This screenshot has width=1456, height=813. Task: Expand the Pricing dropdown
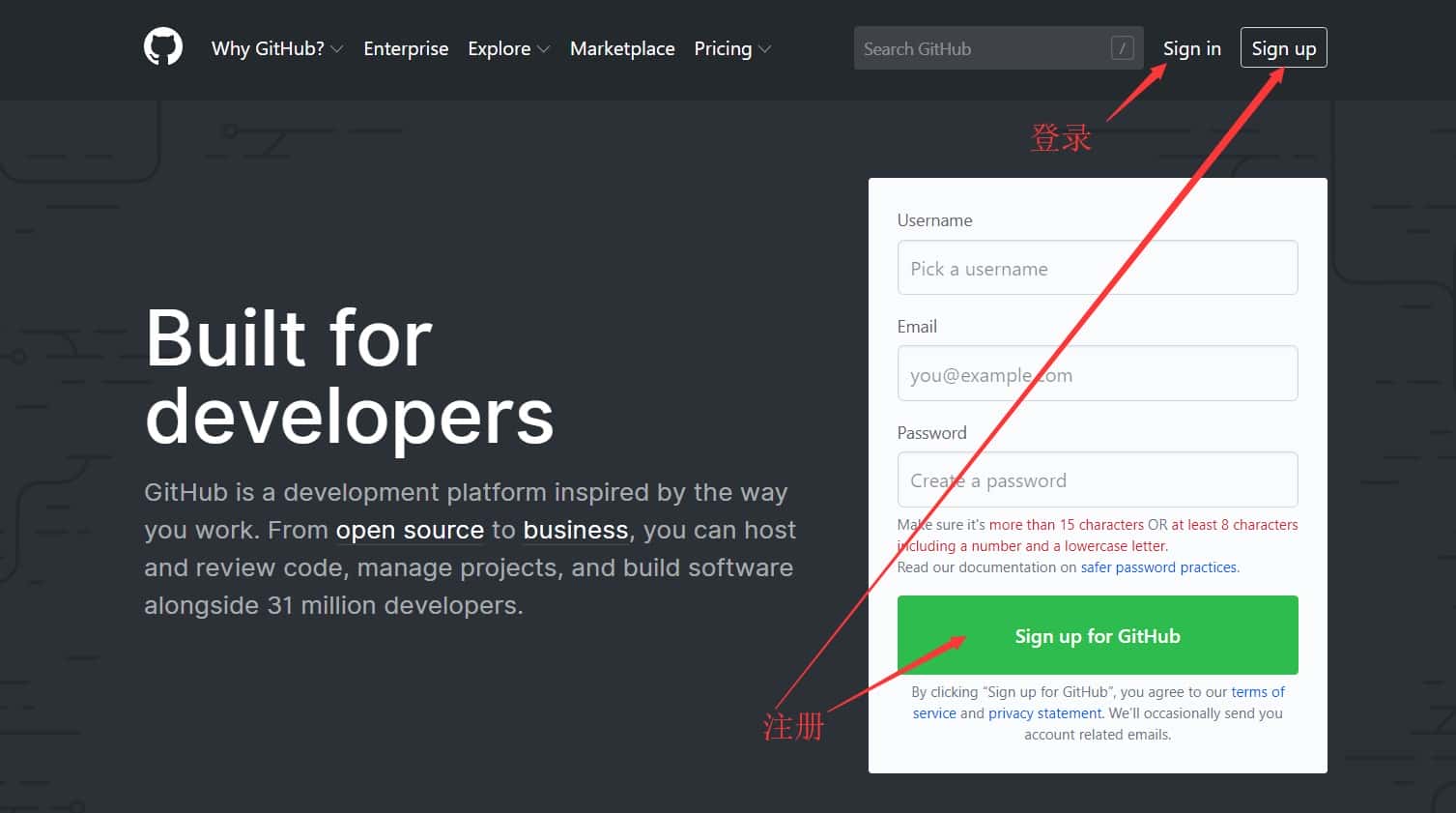(732, 48)
